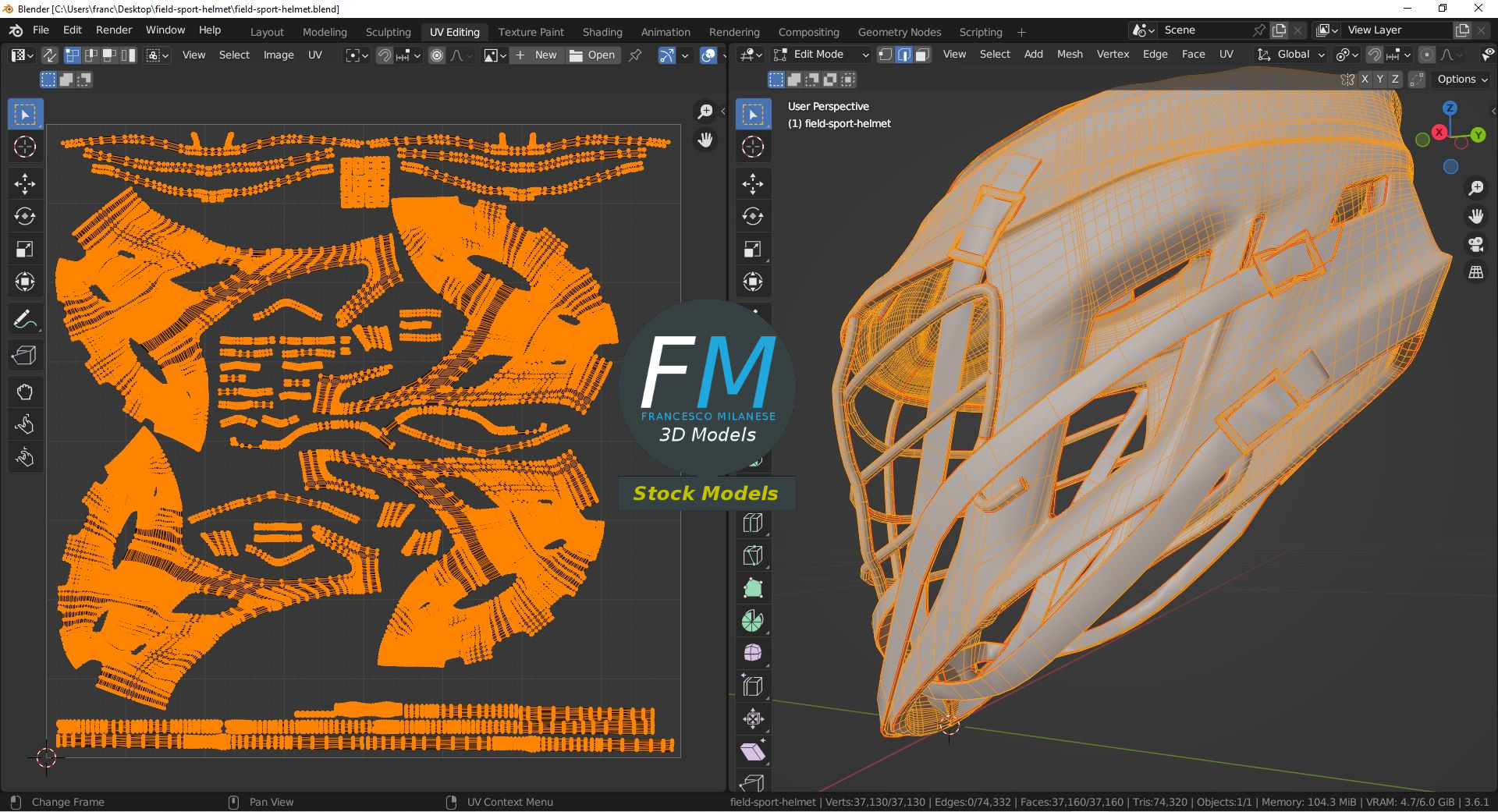The width and height of the screenshot is (1498, 812).
Task: Switch to UV edge select mode
Action: click(x=91, y=55)
